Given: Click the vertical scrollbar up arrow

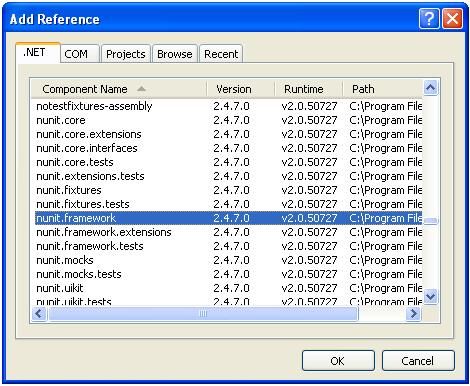Looking at the screenshot, I should 431,88.
